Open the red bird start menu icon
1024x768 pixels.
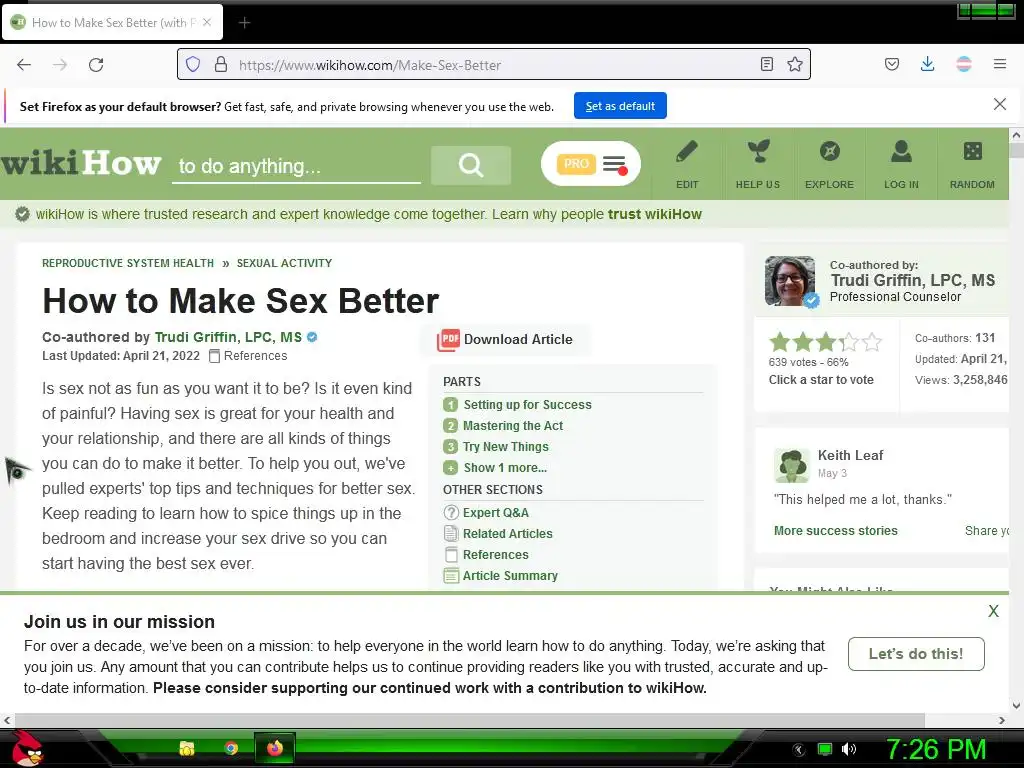pyautogui.click(x=27, y=748)
